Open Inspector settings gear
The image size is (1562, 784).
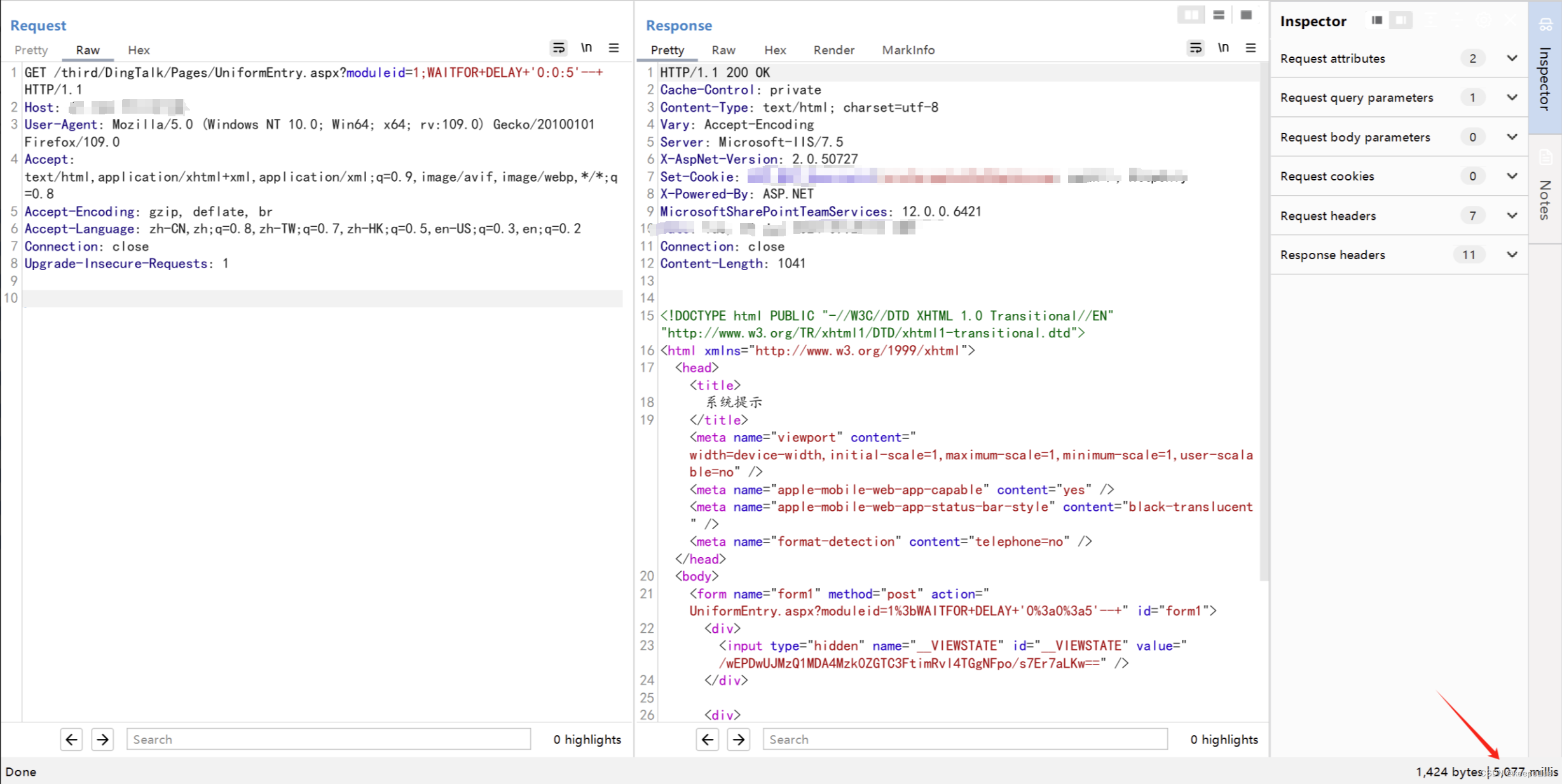pos(1484,21)
